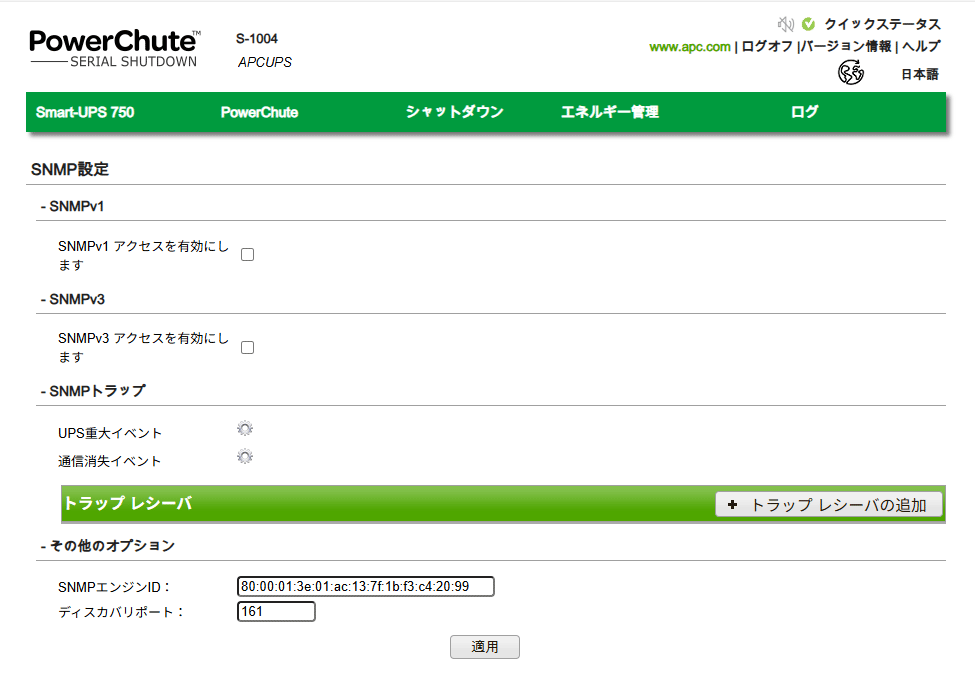This screenshot has height=683, width=975.
Task: Click the ログオフ link
Action: point(767,47)
